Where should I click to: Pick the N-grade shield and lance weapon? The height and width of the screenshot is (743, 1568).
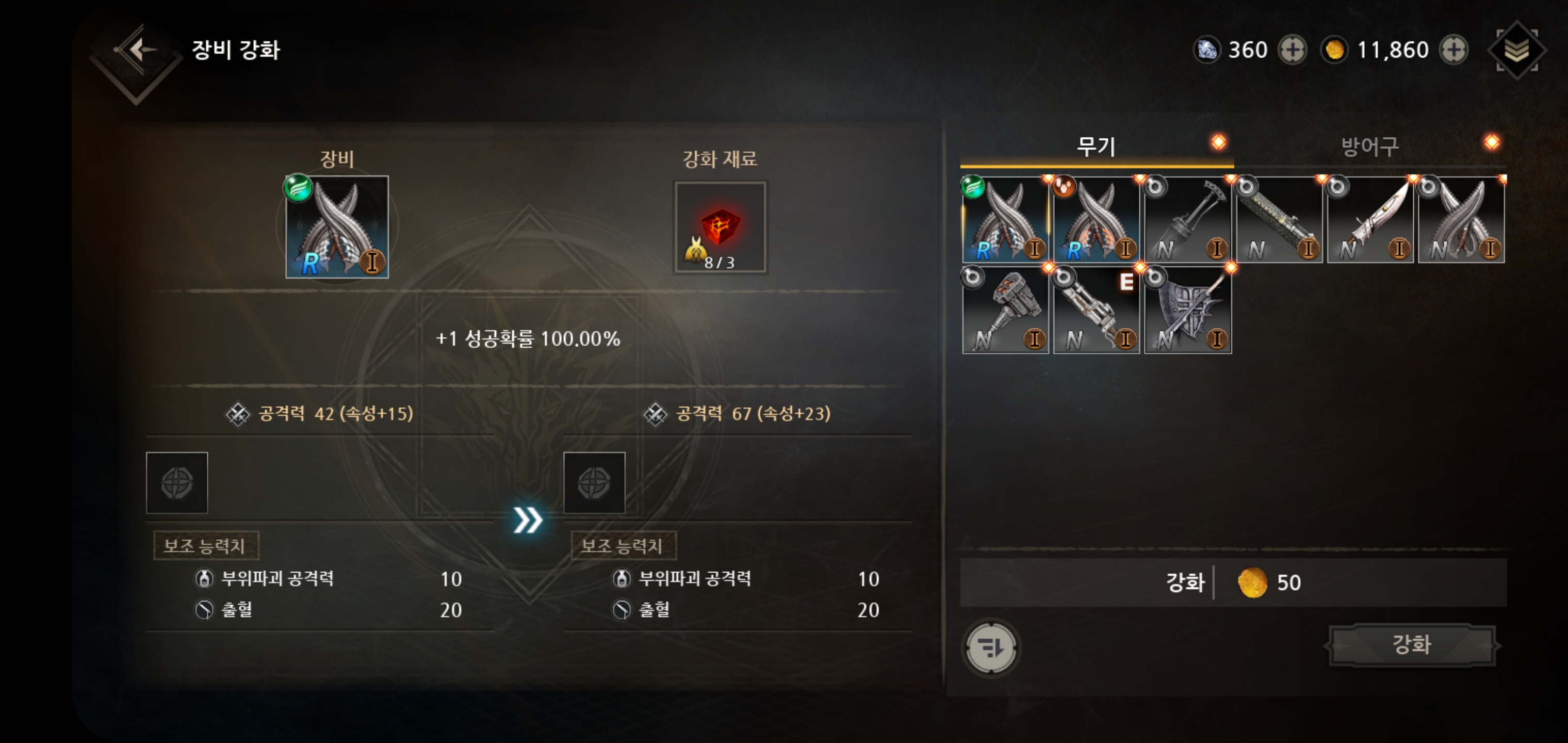click(1187, 310)
